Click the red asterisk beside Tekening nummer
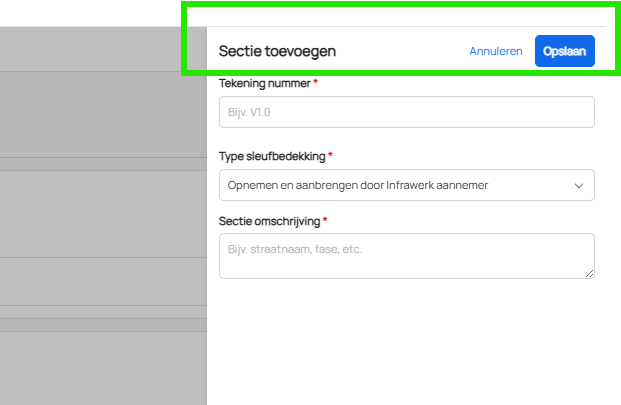621x405 pixels. point(316,83)
